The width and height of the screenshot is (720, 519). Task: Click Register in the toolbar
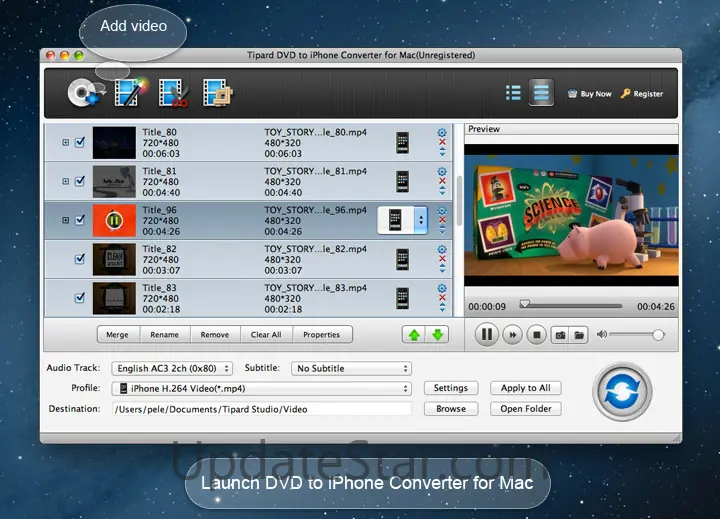[641, 94]
